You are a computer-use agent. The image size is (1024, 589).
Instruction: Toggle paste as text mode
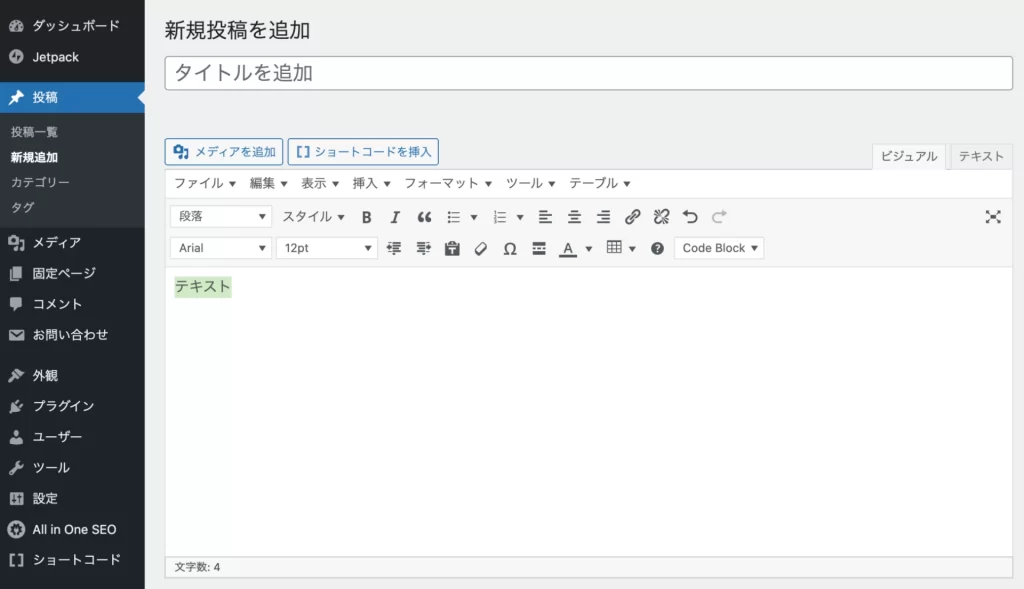pos(452,248)
